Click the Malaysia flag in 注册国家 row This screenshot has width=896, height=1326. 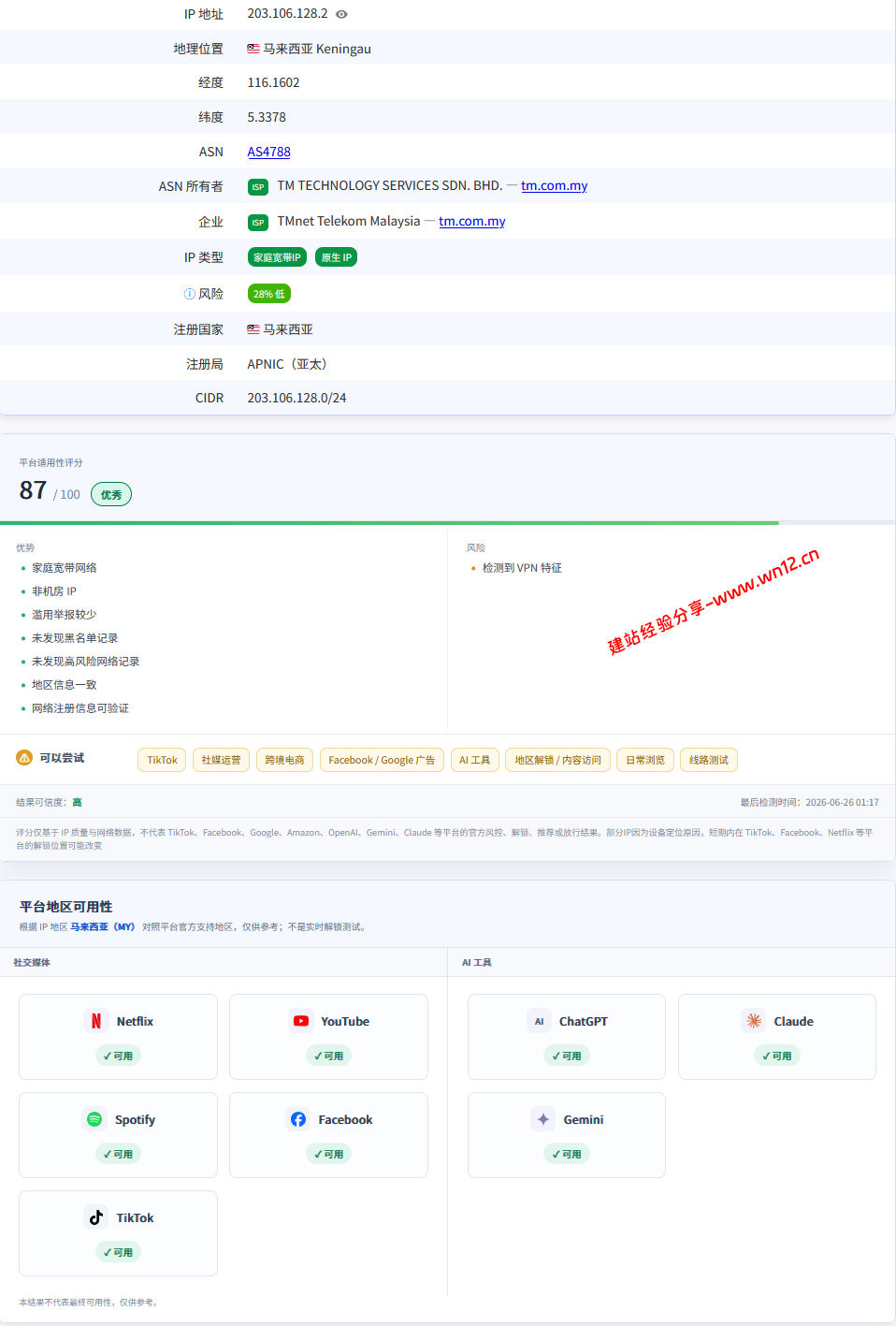click(x=253, y=329)
